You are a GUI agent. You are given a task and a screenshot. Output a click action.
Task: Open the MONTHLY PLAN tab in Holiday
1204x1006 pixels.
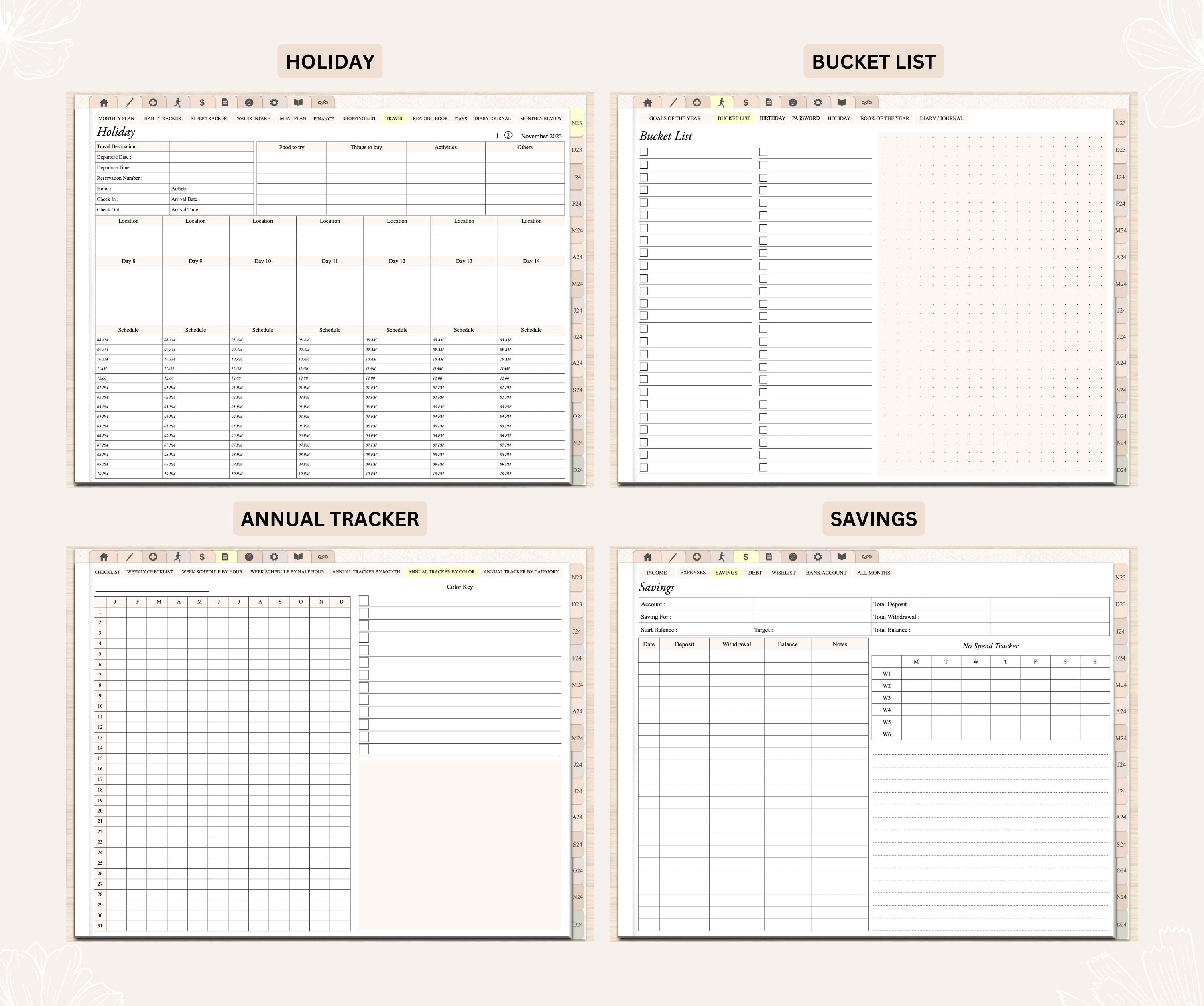click(116, 119)
